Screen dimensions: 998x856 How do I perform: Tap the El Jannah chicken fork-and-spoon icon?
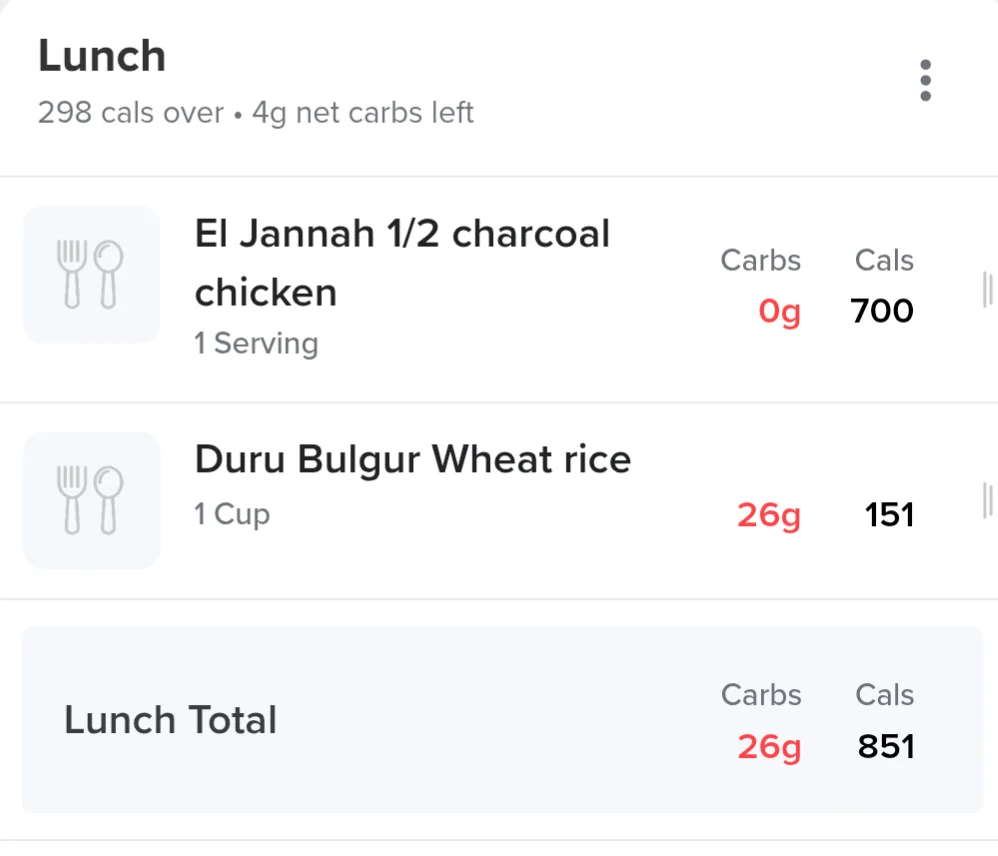pyautogui.click(x=92, y=274)
